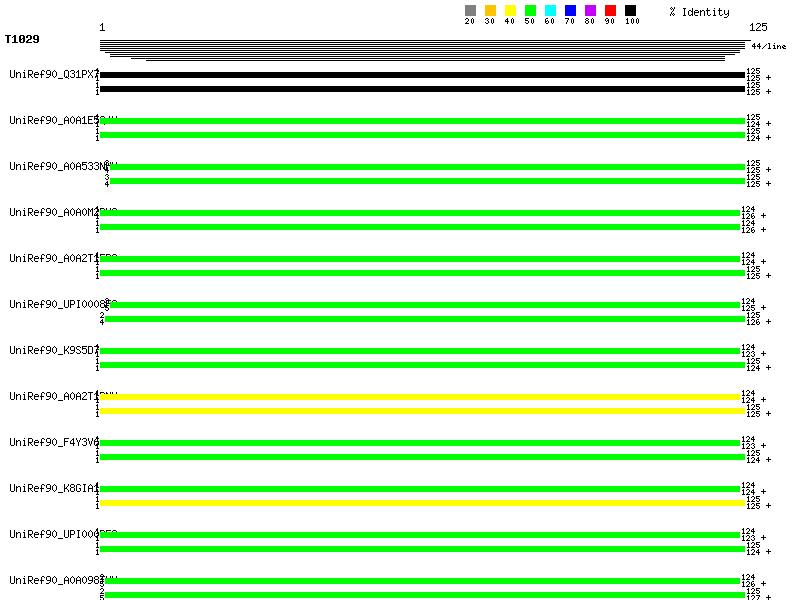
Task: Click the "% Identity" legend title
Action: pyautogui.click(x=699, y=12)
